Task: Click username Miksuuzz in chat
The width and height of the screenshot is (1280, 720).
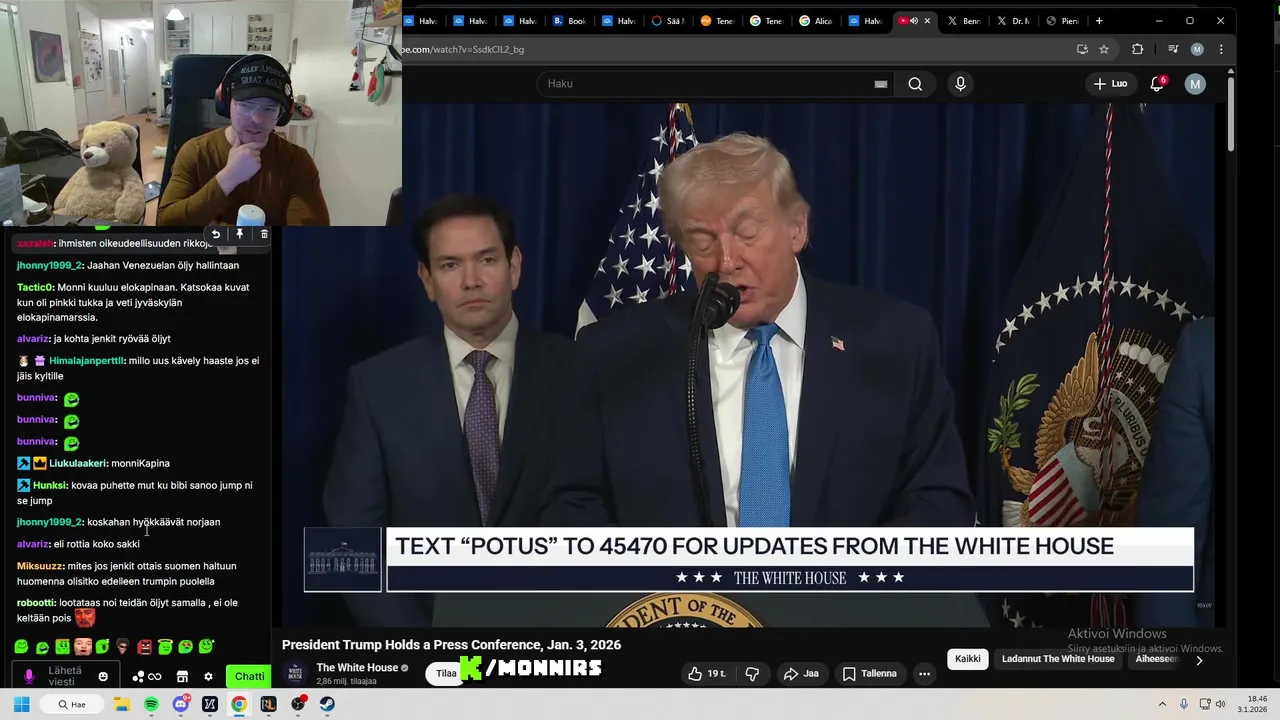Action: point(39,566)
